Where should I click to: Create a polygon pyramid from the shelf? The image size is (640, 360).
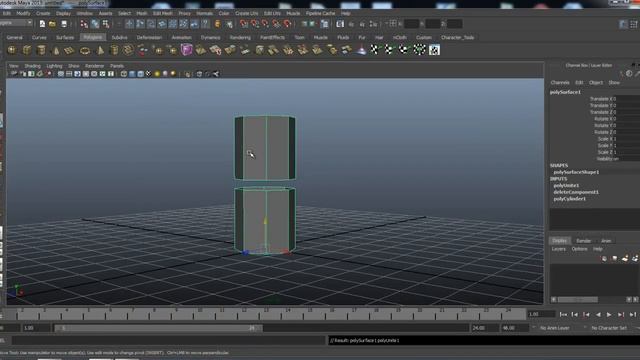coord(100,50)
